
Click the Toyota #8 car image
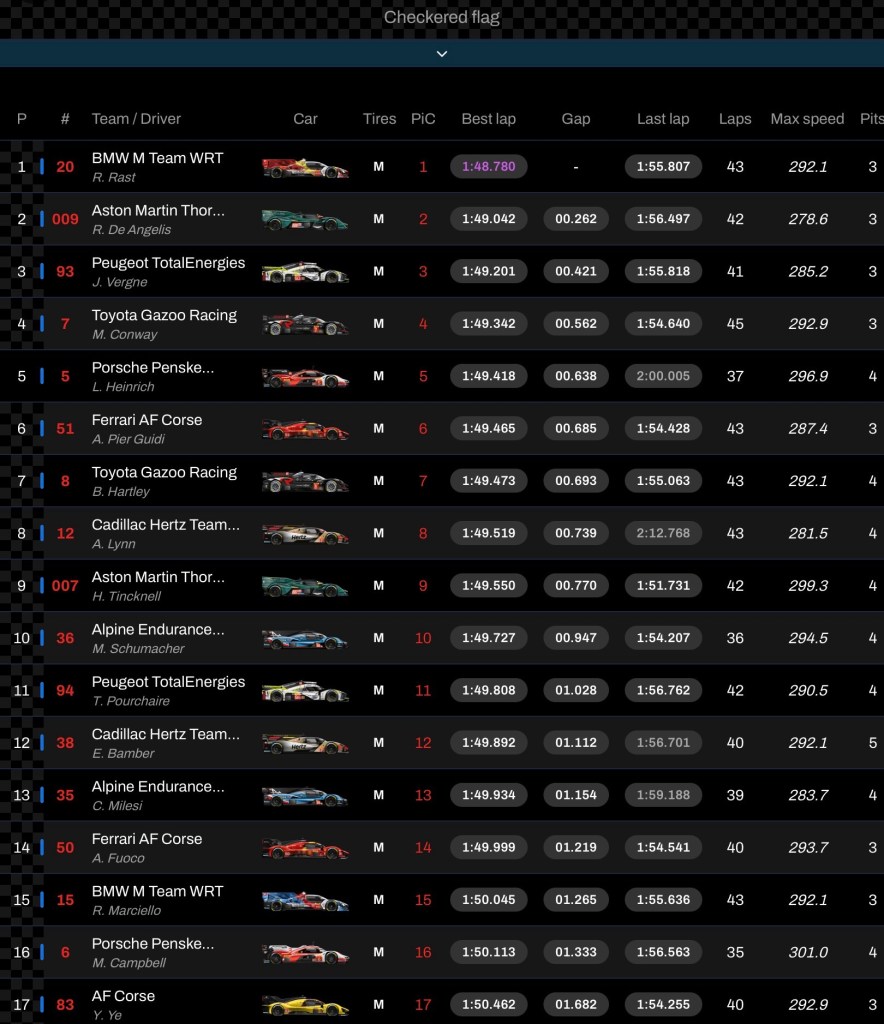pos(305,482)
